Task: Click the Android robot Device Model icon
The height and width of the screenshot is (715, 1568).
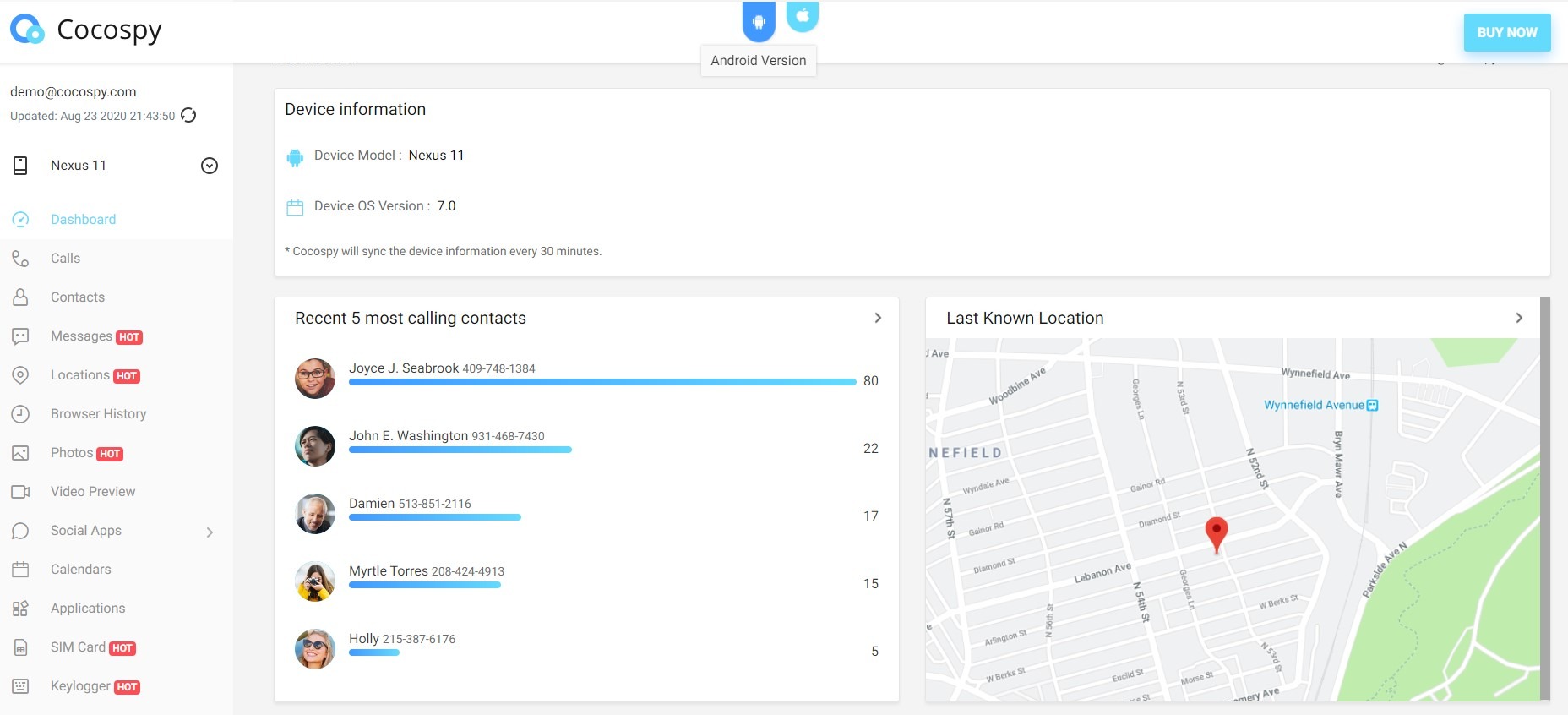Action: pos(295,157)
